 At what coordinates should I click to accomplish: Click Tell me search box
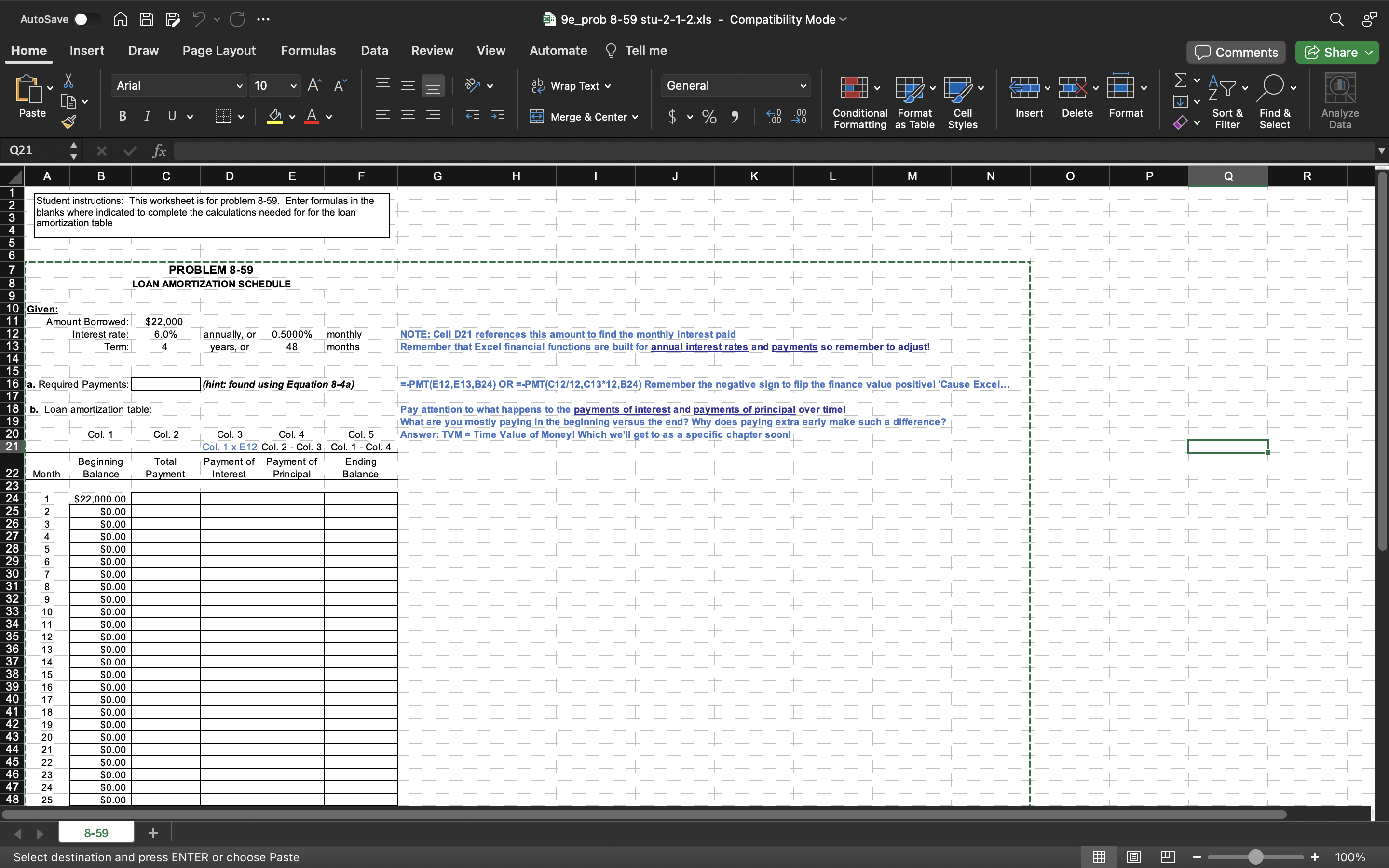[x=637, y=51]
